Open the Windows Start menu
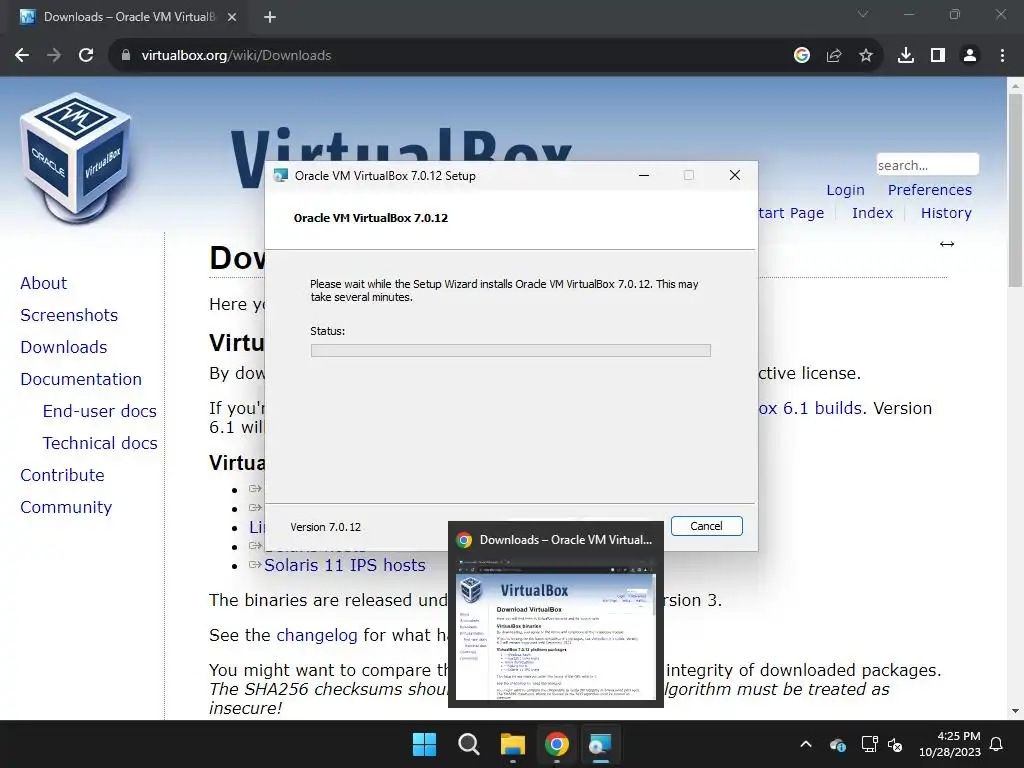The width and height of the screenshot is (1024, 768). tap(424, 744)
